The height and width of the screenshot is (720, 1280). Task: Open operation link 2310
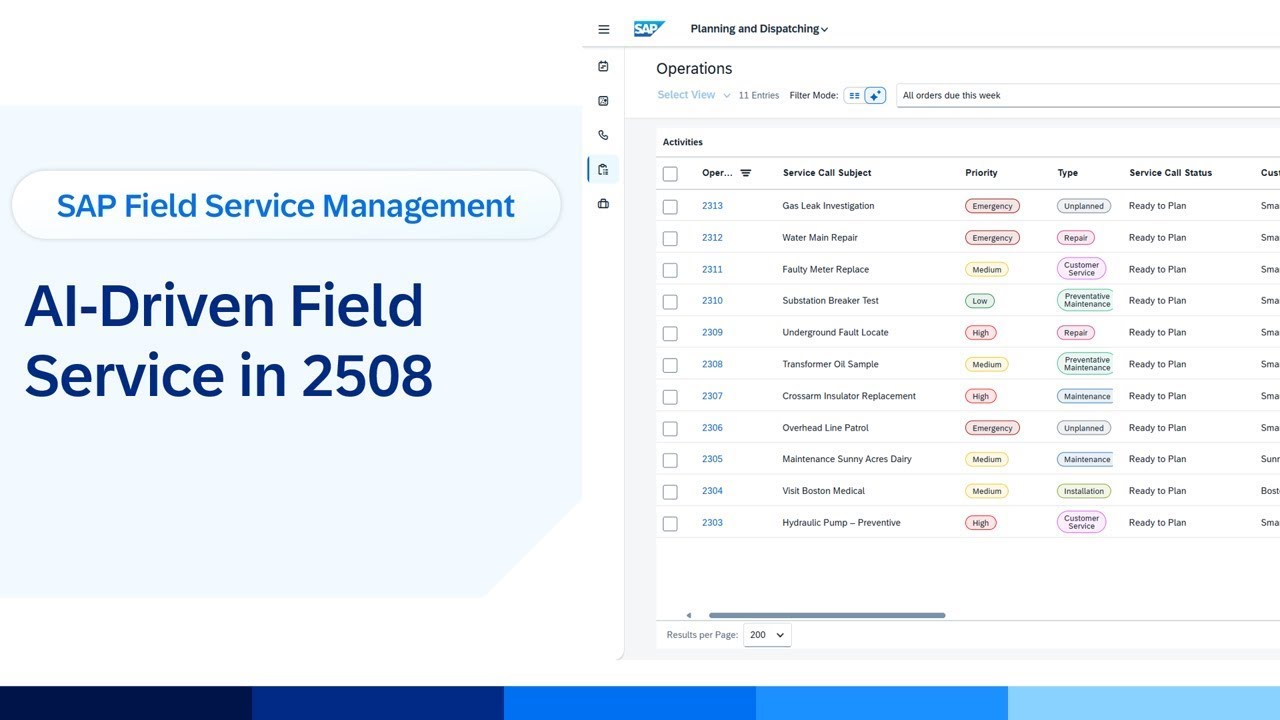[x=712, y=301]
